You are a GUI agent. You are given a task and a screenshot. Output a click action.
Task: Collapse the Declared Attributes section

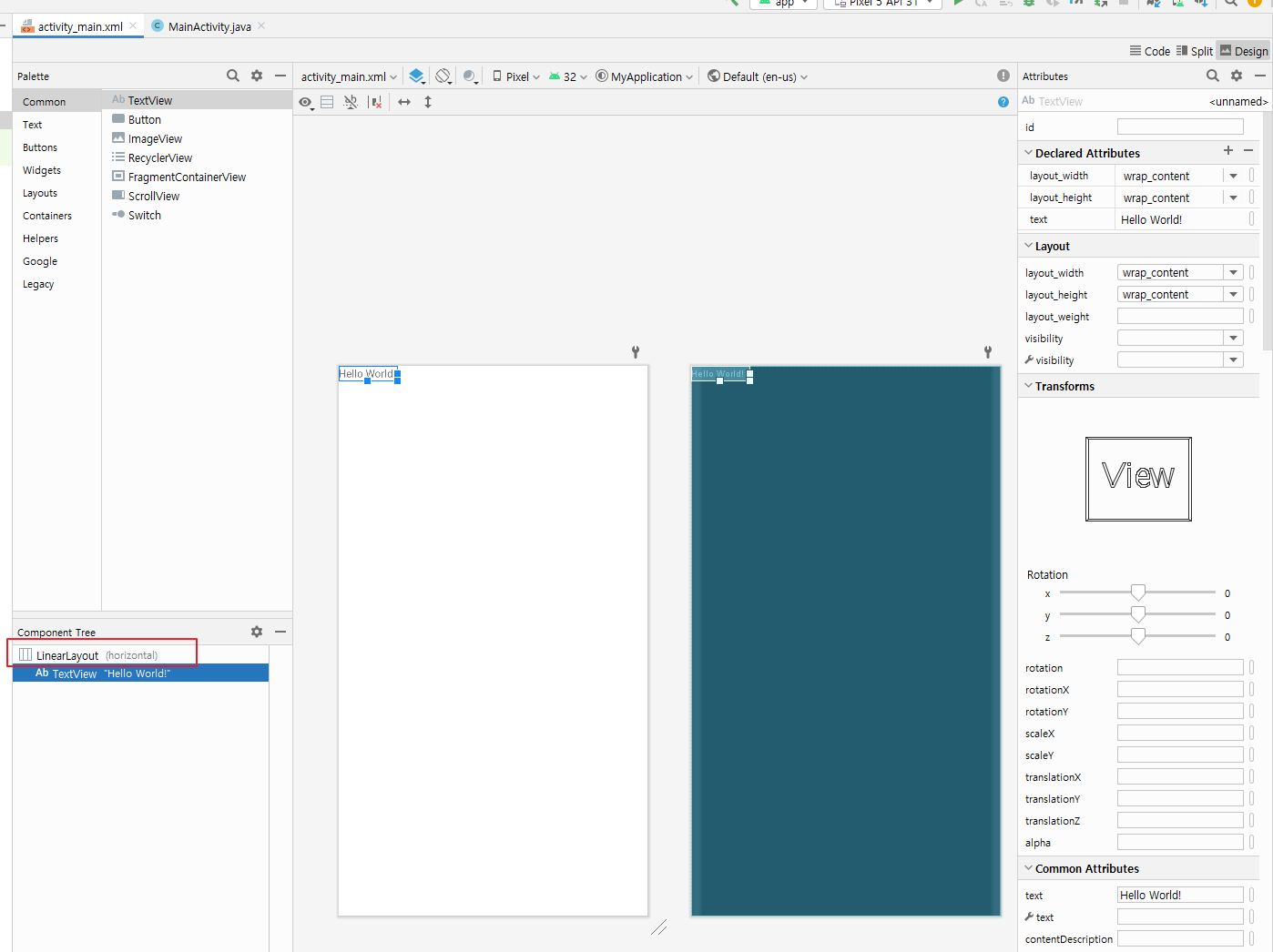pos(1029,153)
